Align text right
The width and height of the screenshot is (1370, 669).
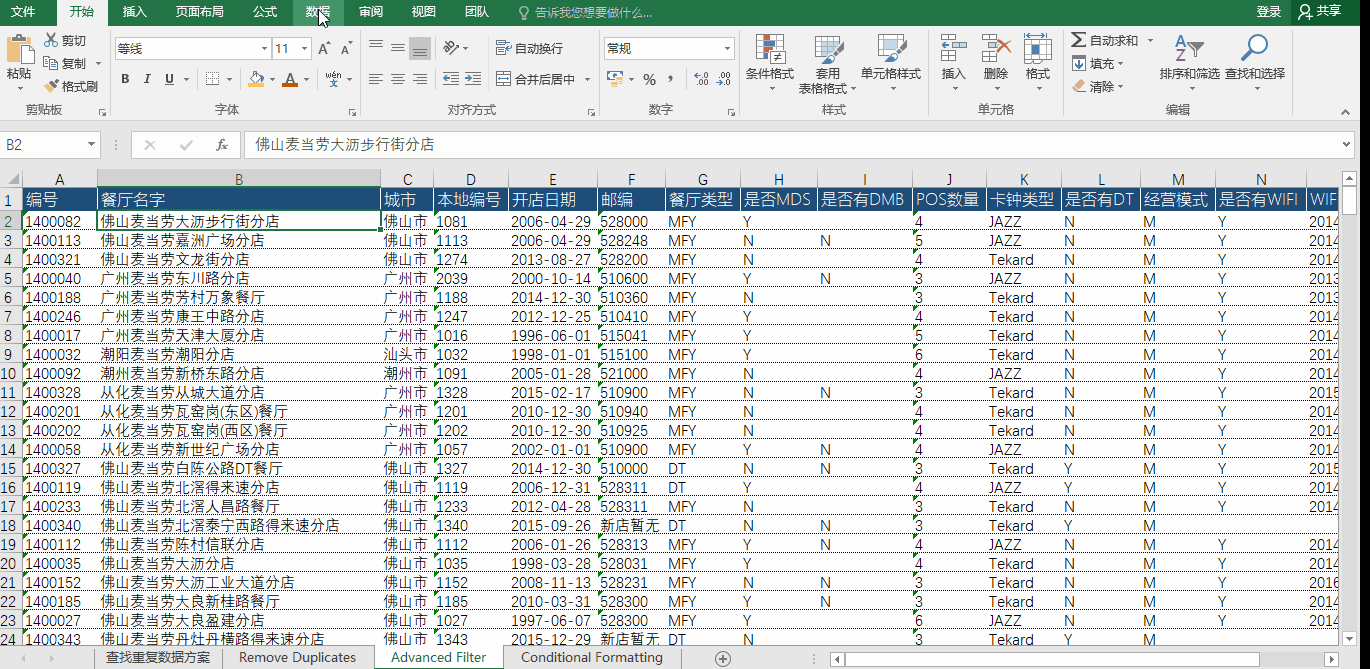pyautogui.click(x=420, y=79)
